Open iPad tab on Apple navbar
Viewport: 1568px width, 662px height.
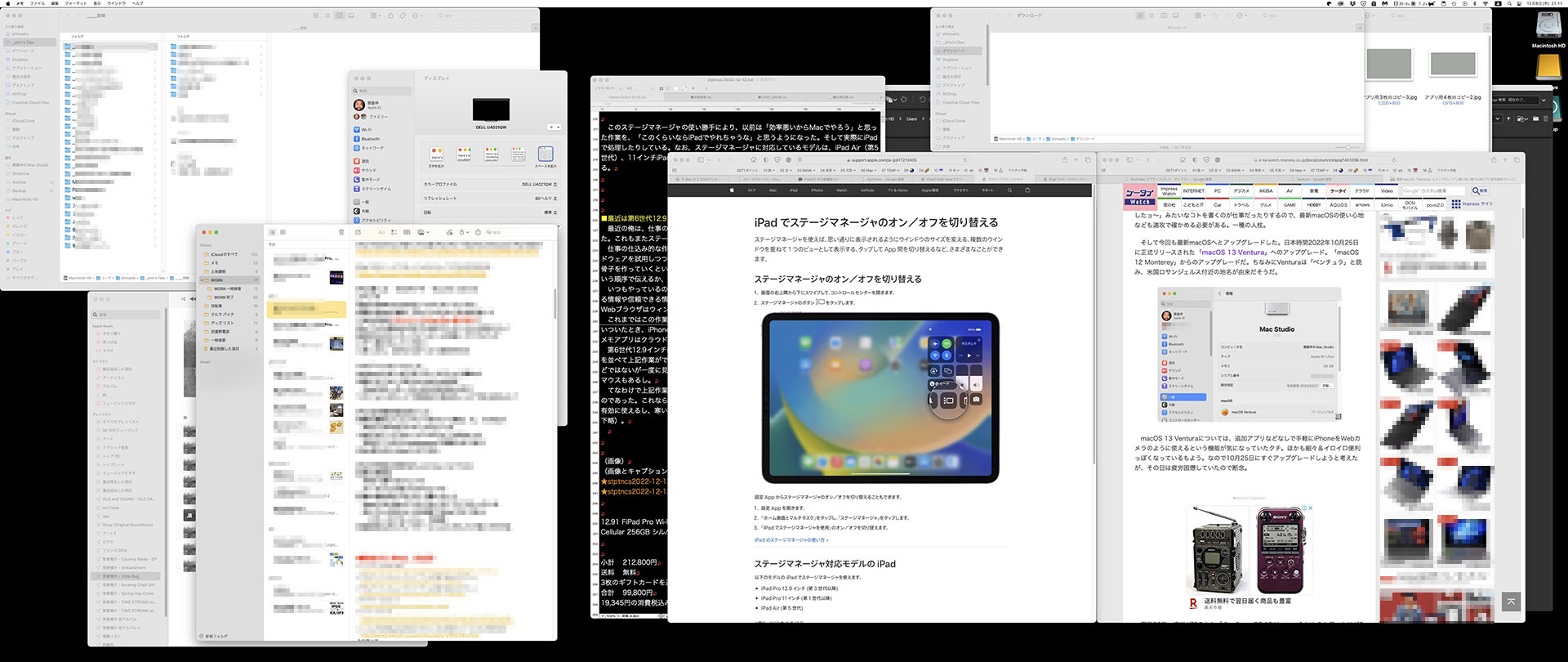coord(793,190)
